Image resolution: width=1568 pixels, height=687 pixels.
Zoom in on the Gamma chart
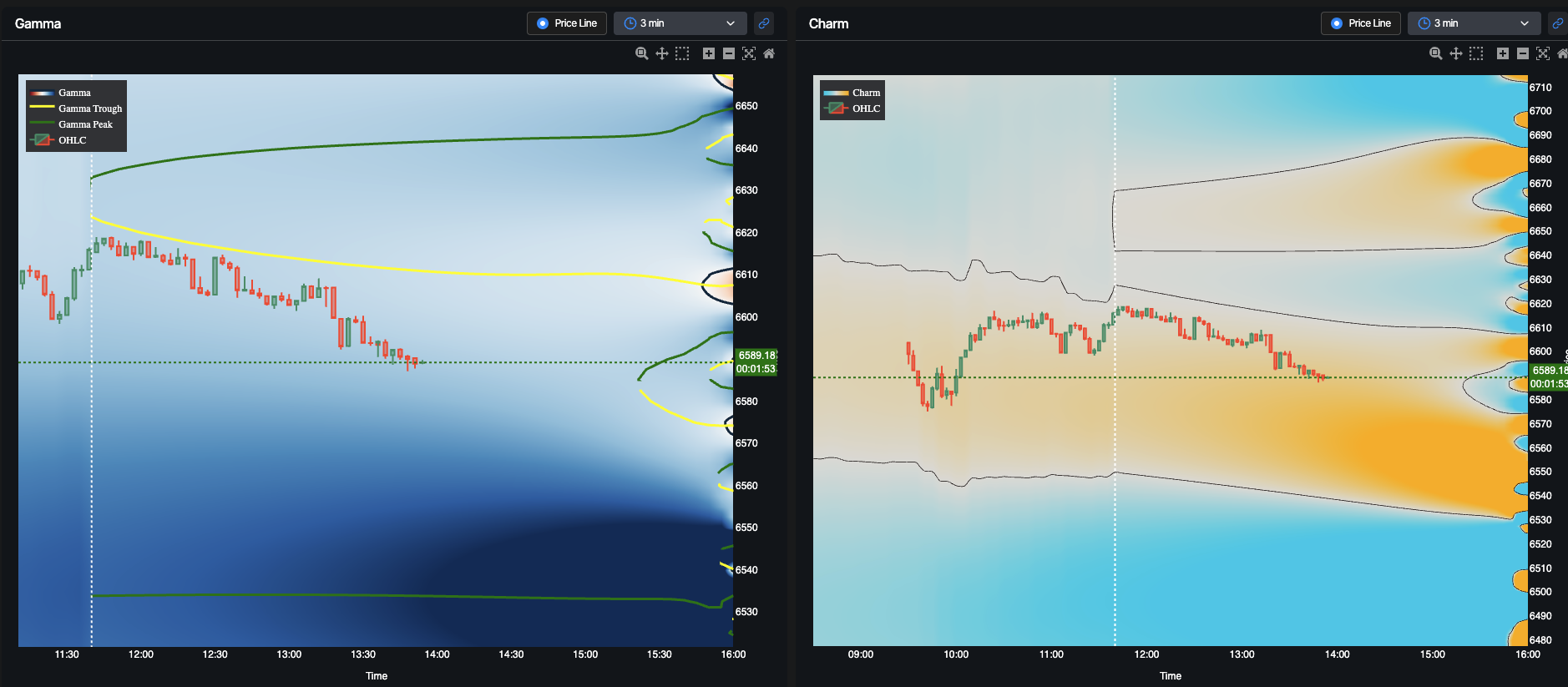709,53
